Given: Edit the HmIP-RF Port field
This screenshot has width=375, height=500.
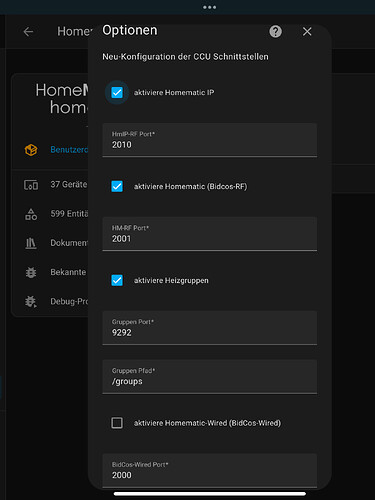Looking at the screenshot, I should (x=210, y=140).
